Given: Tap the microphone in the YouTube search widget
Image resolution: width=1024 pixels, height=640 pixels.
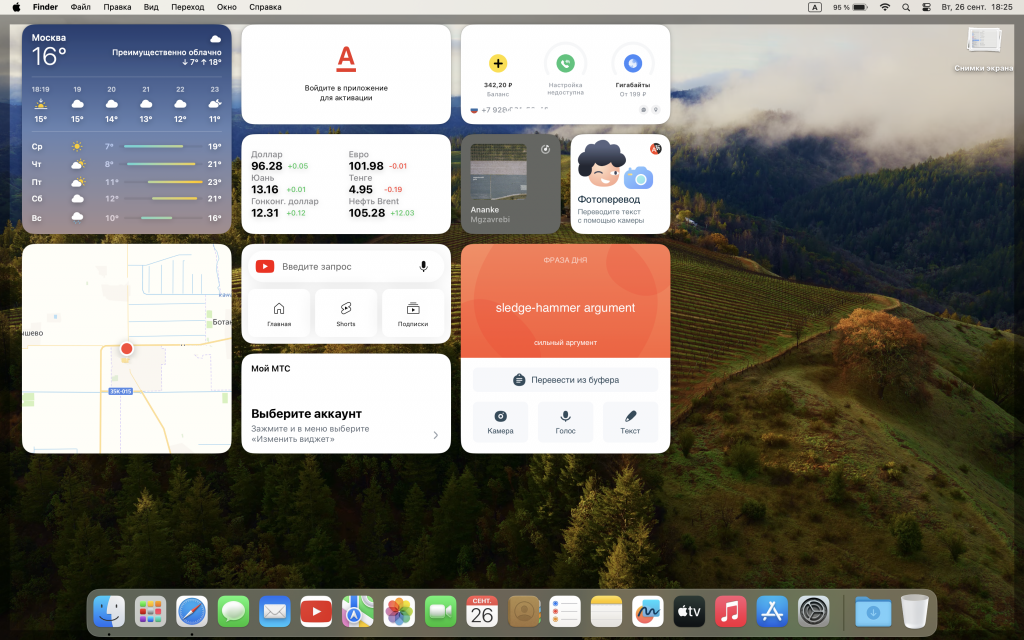Looking at the screenshot, I should 423,266.
